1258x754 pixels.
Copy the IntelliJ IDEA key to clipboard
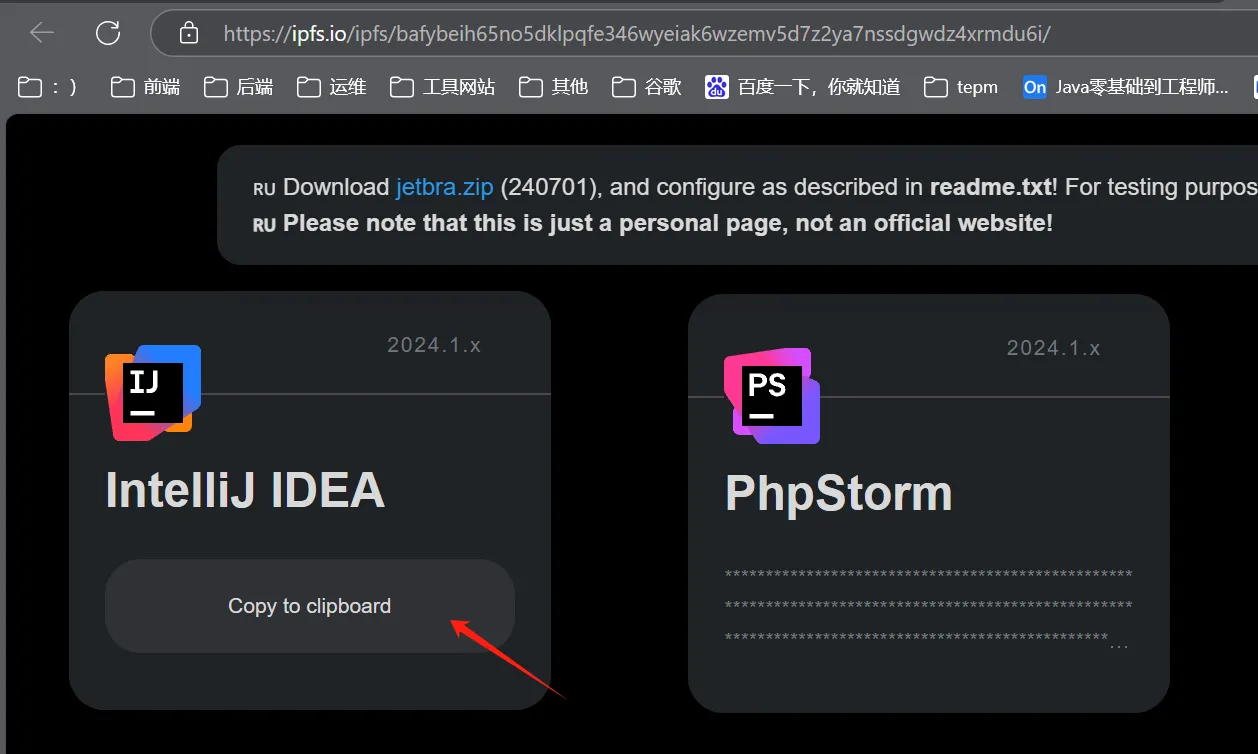click(x=310, y=606)
